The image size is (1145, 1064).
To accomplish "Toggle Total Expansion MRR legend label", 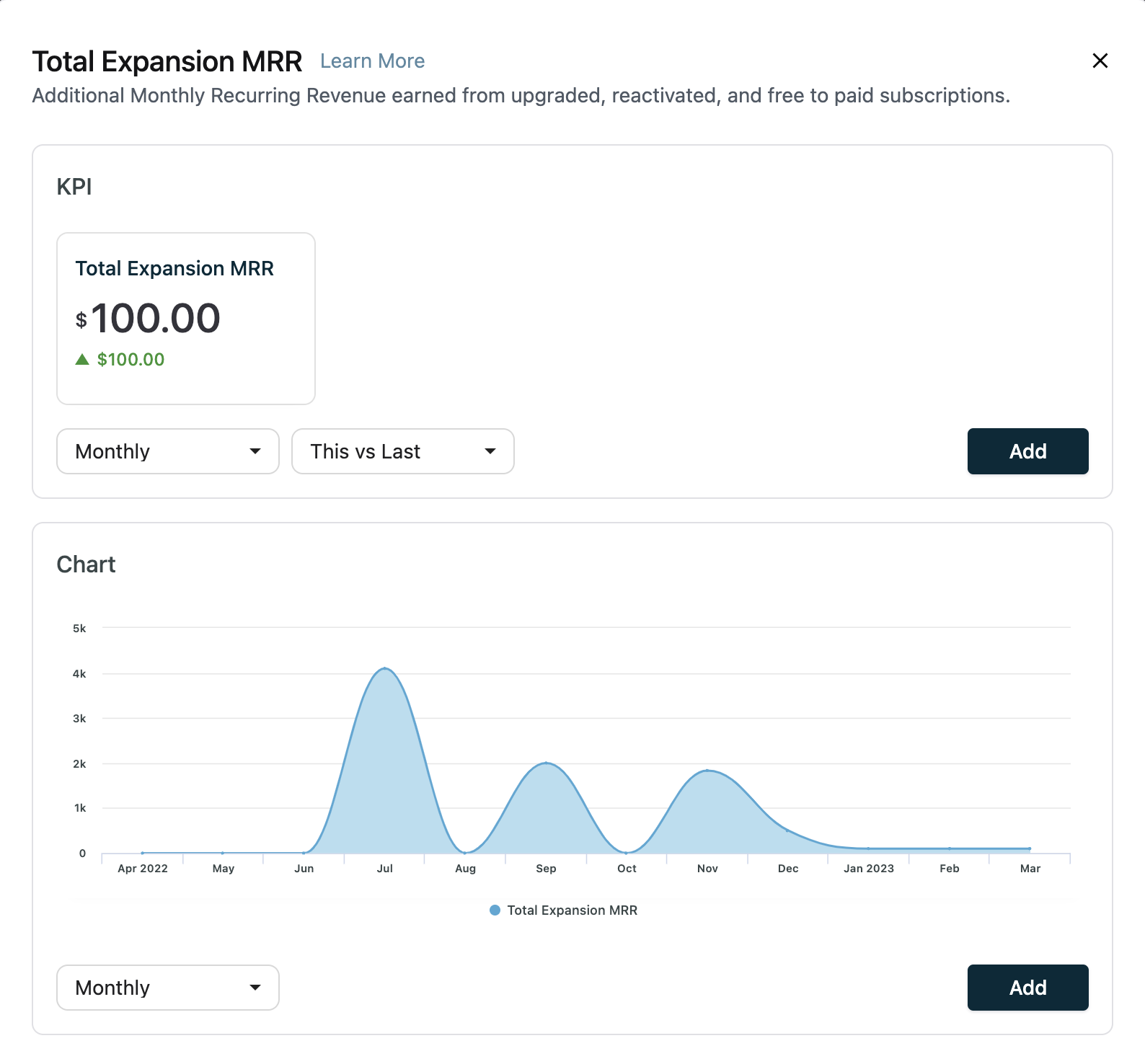I will coord(572,910).
